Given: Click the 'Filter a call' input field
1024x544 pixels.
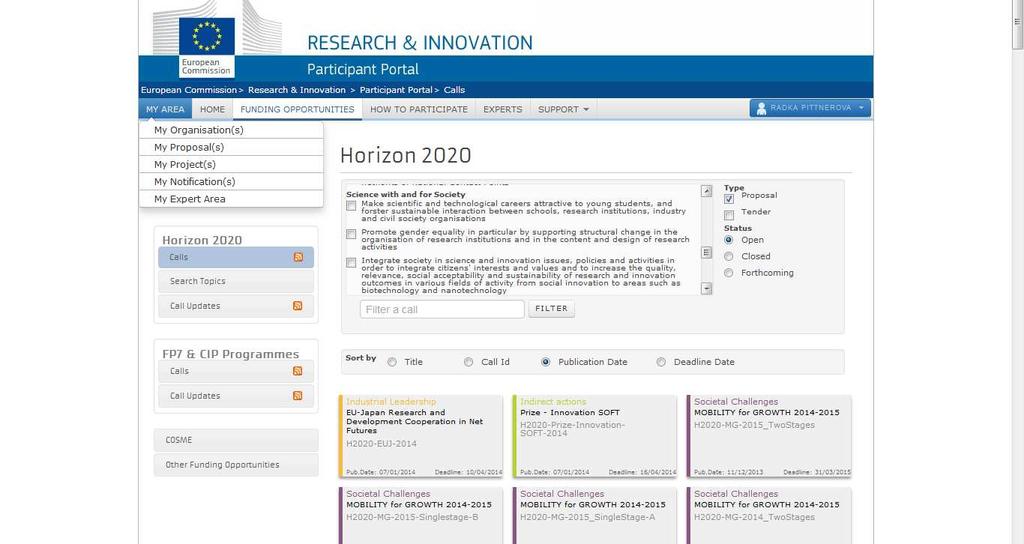Looking at the screenshot, I should click(x=442, y=309).
